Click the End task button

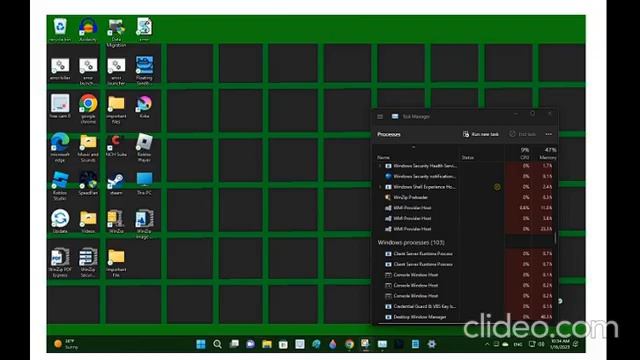click(x=523, y=134)
